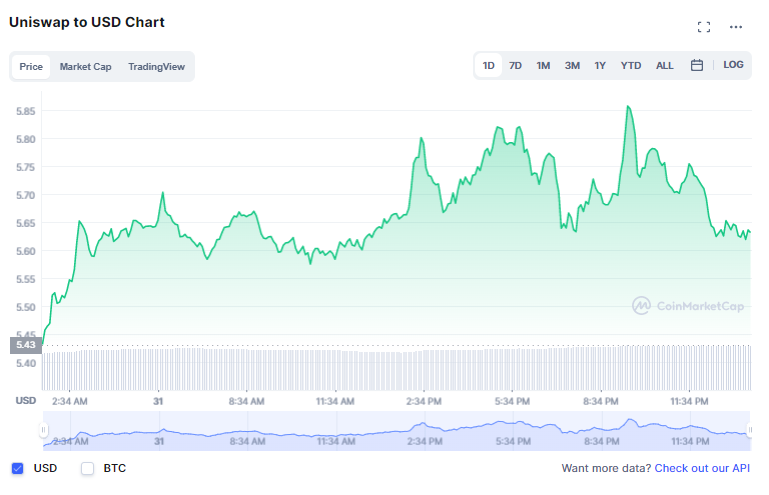This screenshot has width=769, height=495.
Task: Open the Check out our API link
Action: coord(702,469)
